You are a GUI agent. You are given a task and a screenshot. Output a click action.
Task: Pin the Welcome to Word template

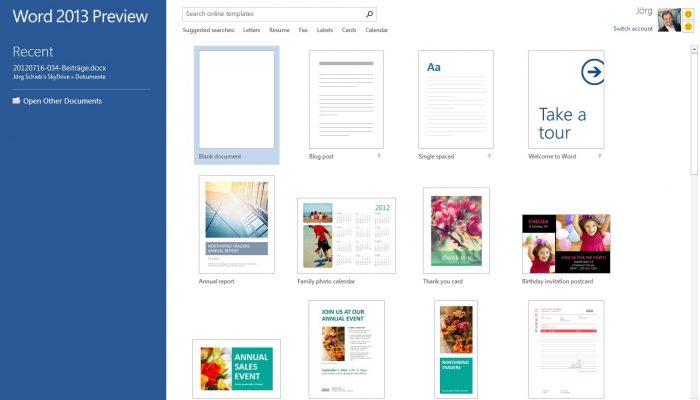coord(600,156)
